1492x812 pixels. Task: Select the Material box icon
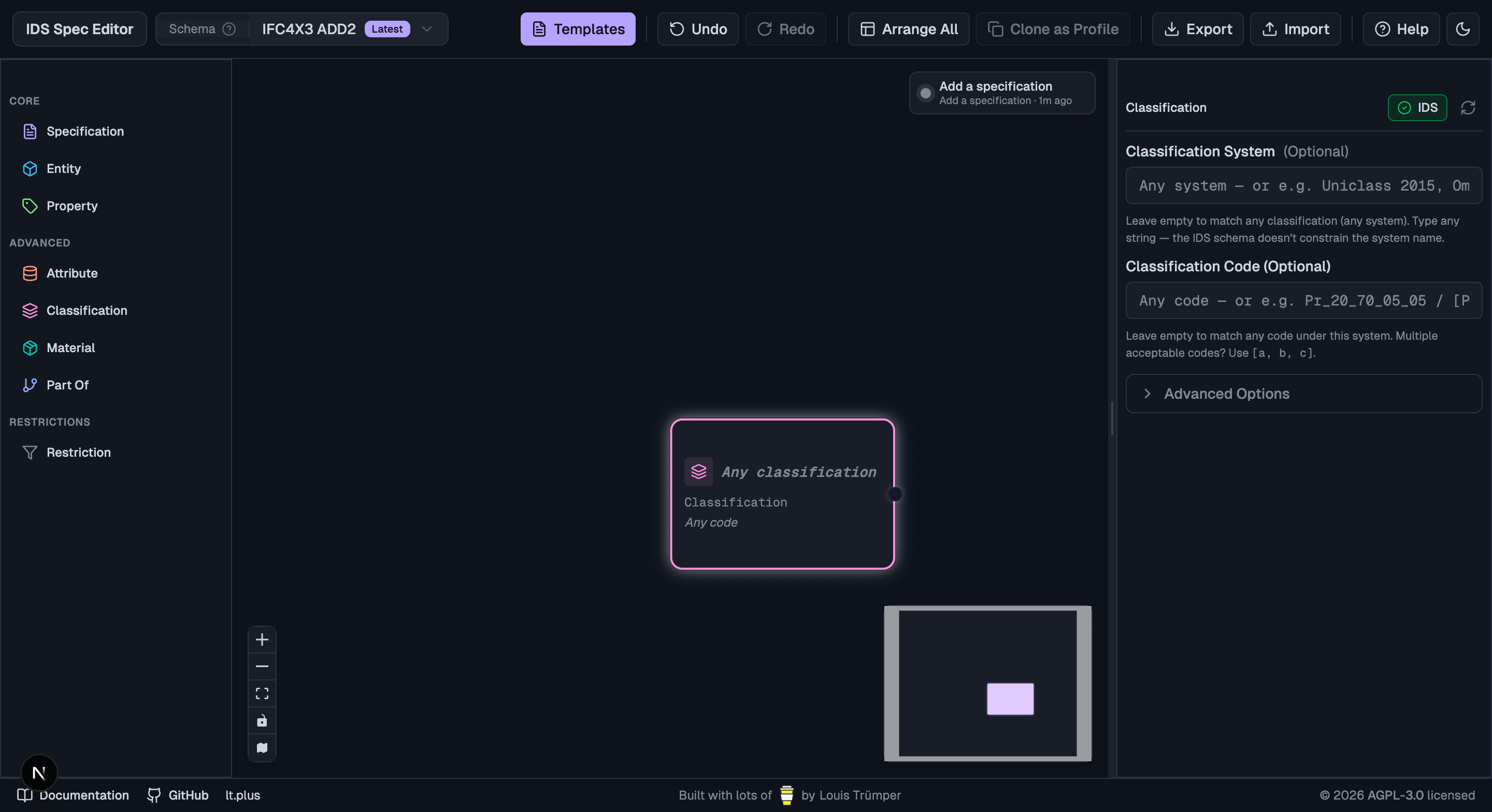(30, 347)
